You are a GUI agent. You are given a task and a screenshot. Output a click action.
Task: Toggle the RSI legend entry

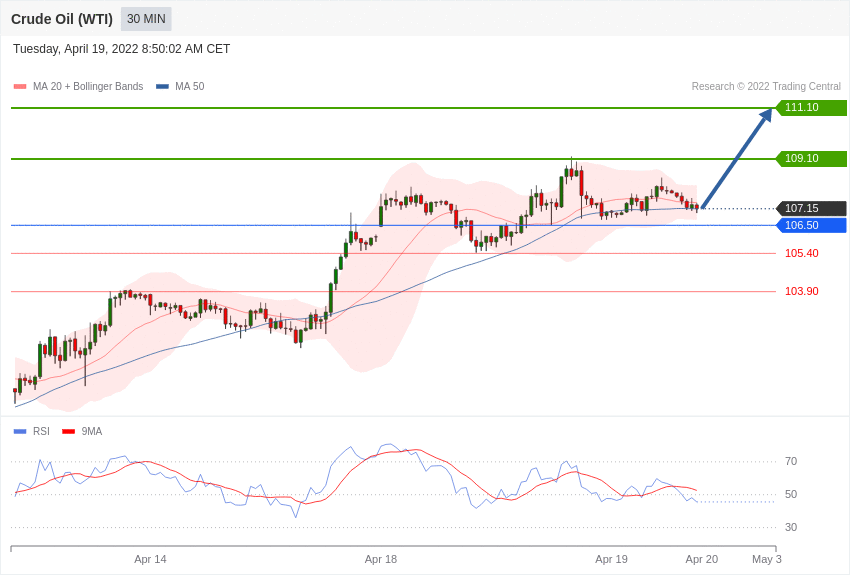(x=31, y=431)
